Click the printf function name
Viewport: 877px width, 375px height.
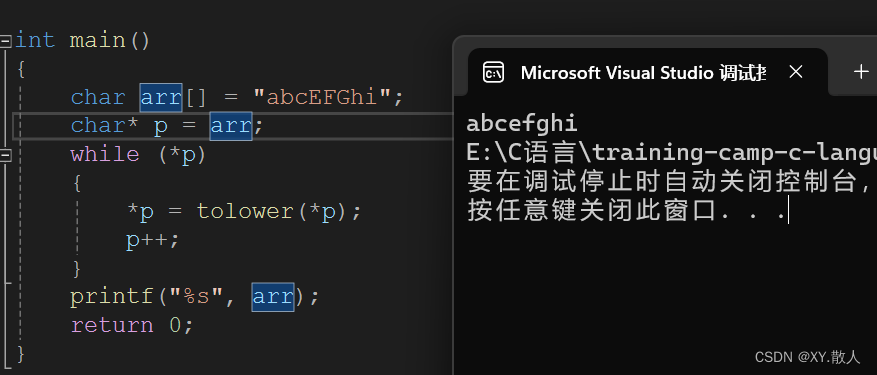pyautogui.click(x=112, y=297)
